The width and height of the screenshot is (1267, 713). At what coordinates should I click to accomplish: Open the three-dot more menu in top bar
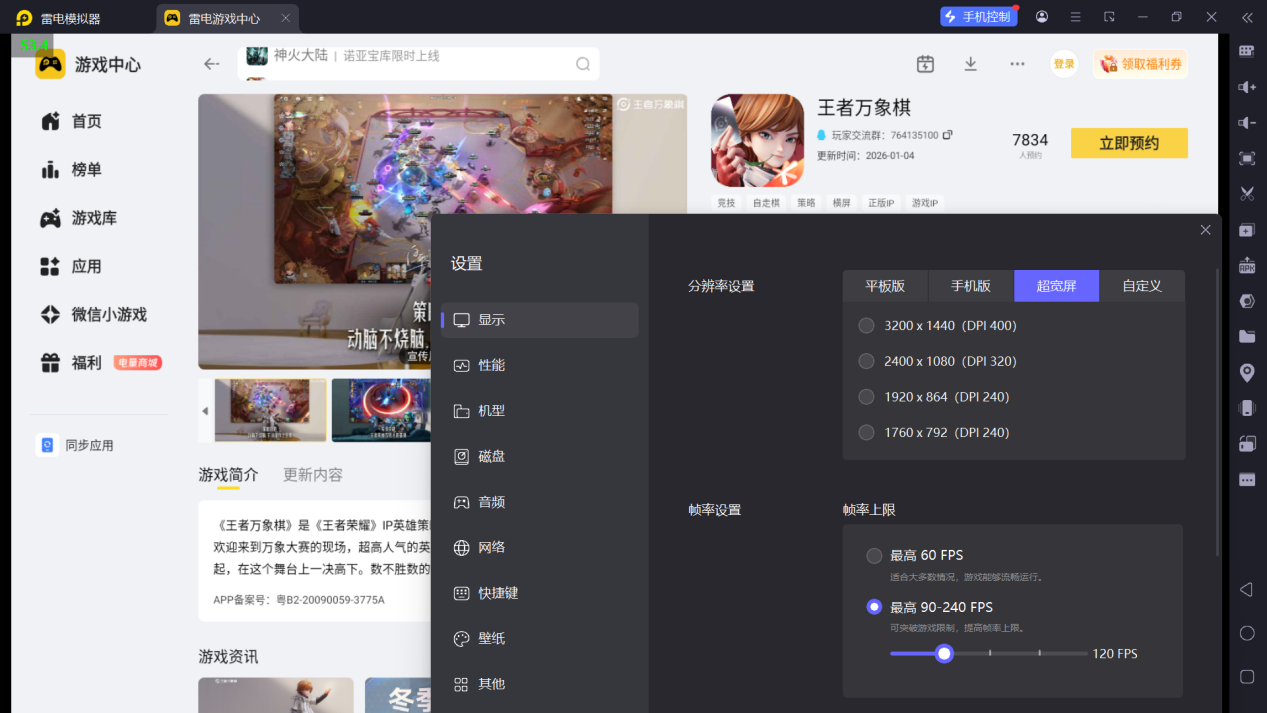(1017, 63)
